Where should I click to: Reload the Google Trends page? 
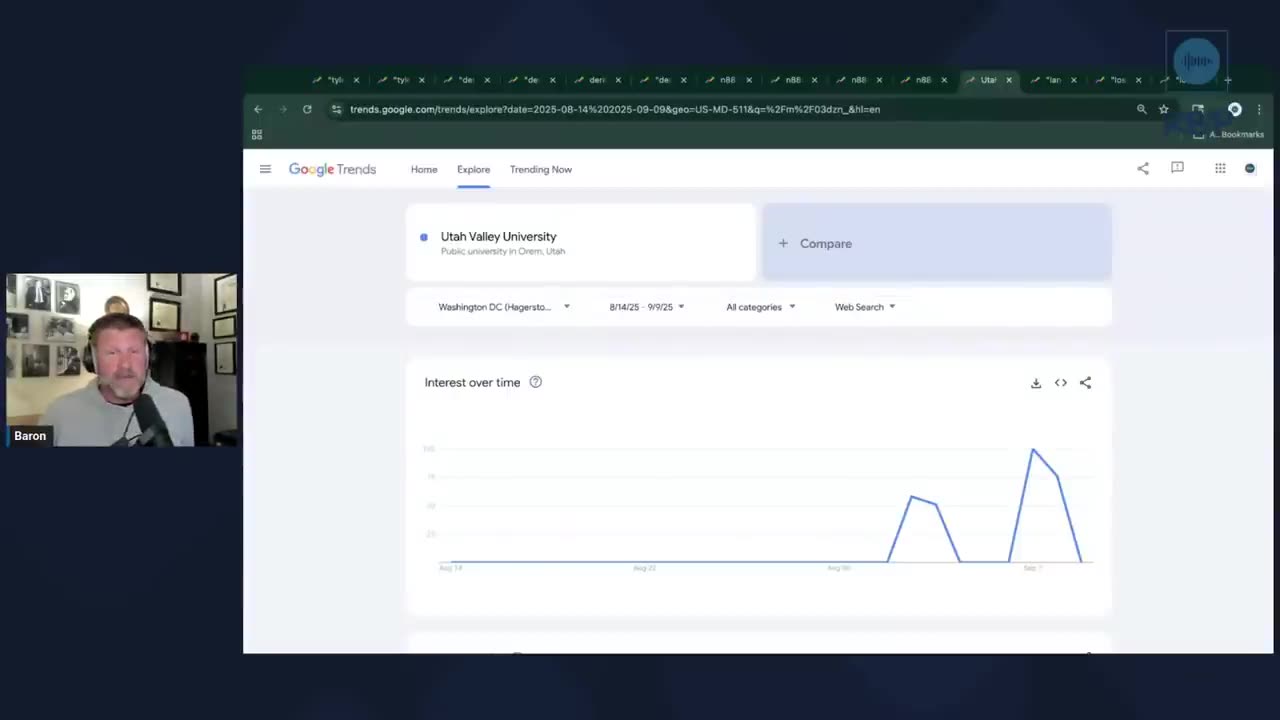(x=307, y=109)
